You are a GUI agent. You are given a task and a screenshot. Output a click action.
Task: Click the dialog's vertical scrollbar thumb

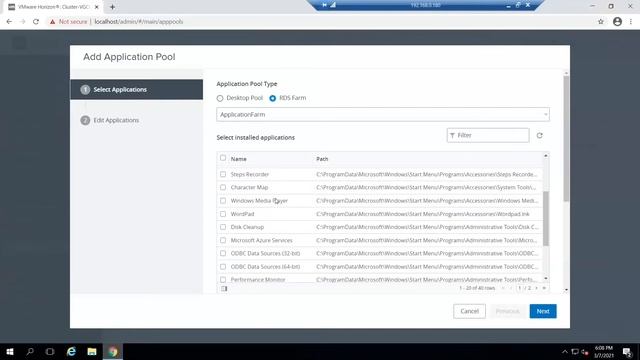(566, 139)
